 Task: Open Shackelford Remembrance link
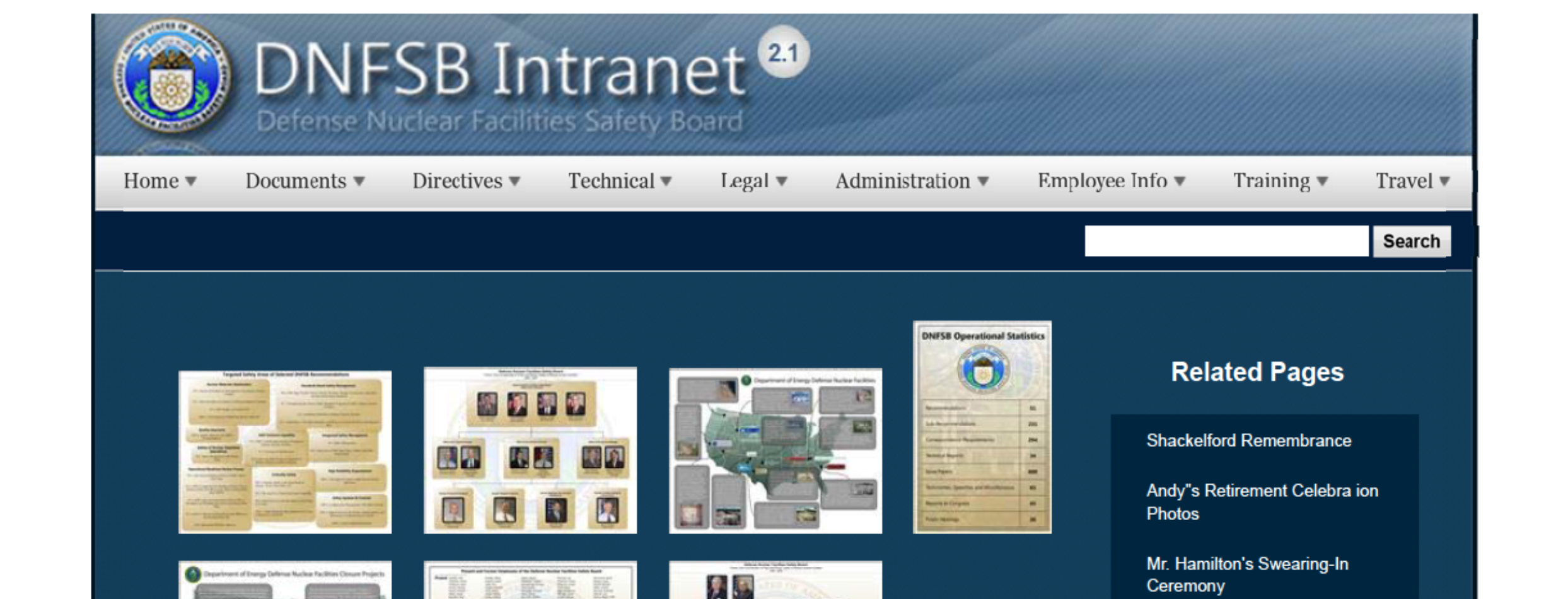point(1248,441)
